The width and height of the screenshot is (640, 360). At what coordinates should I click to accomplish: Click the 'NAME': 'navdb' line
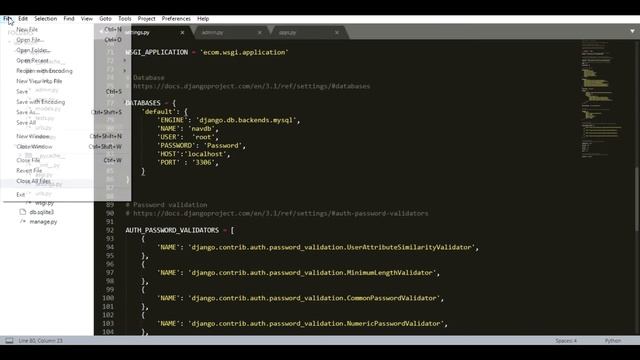pyautogui.click(x=188, y=129)
